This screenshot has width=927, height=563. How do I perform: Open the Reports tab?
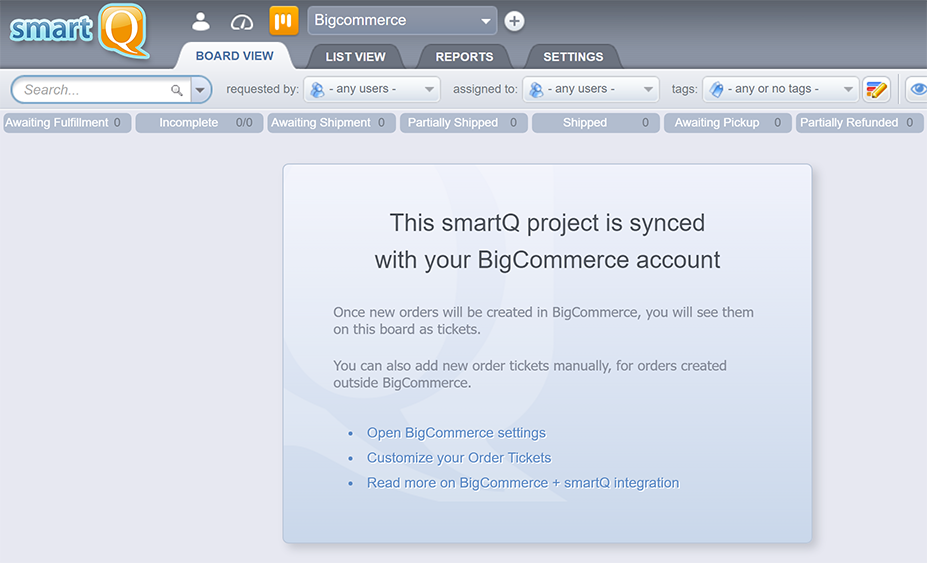click(464, 57)
